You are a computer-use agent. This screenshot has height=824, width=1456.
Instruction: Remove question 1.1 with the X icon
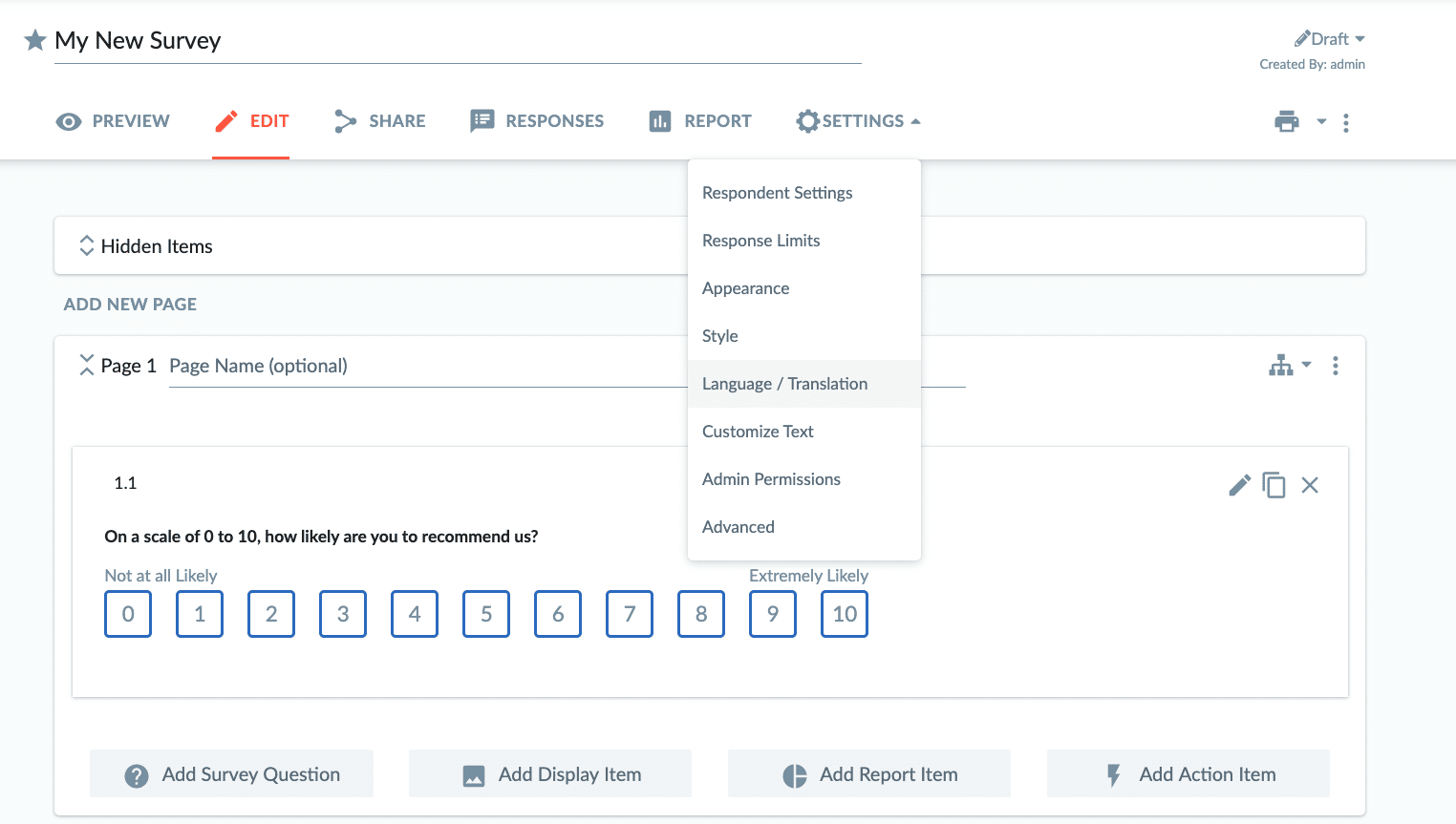click(x=1310, y=485)
